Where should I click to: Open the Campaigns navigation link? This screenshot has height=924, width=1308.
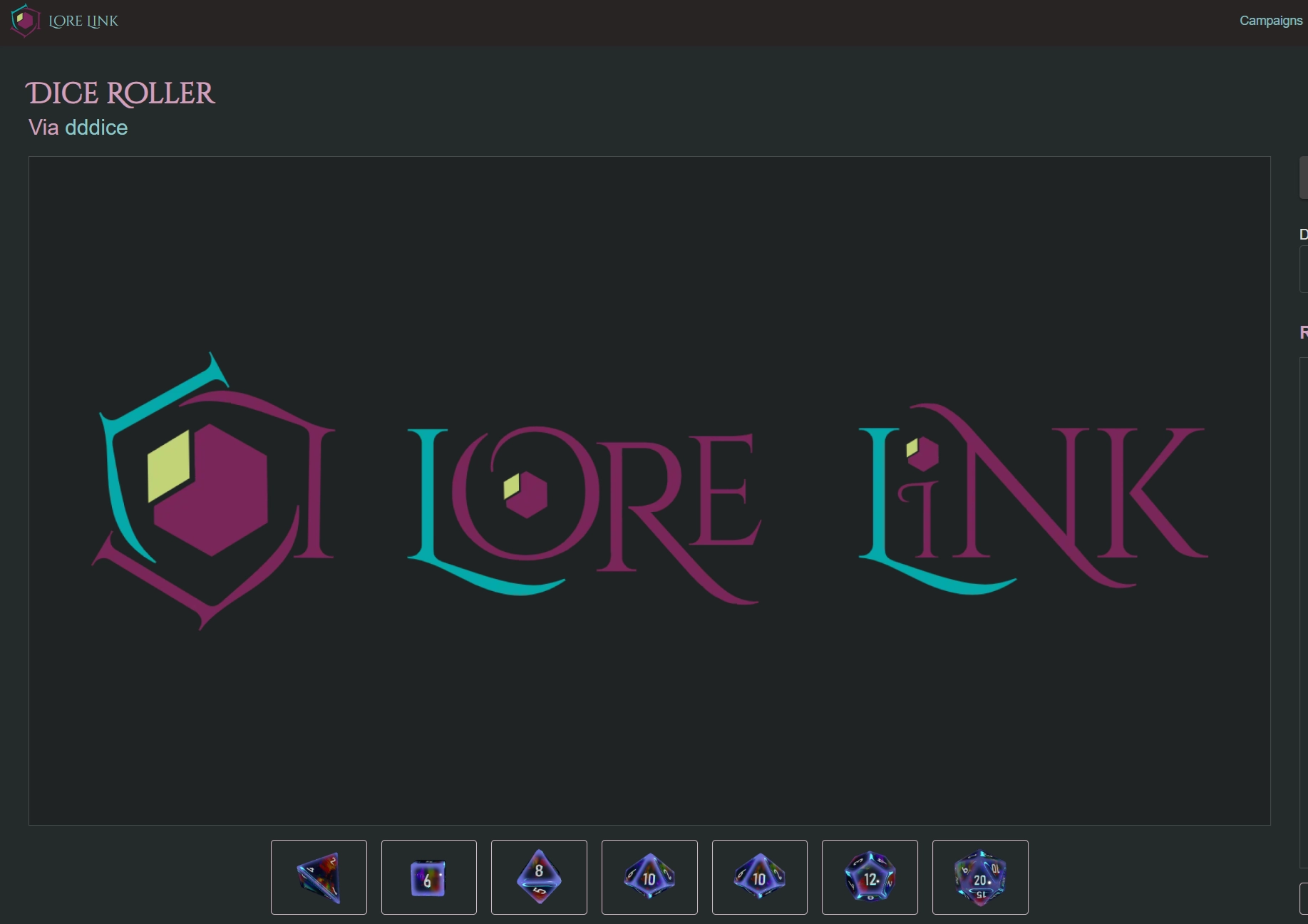pyautogui.click(x=1270, y=21)
